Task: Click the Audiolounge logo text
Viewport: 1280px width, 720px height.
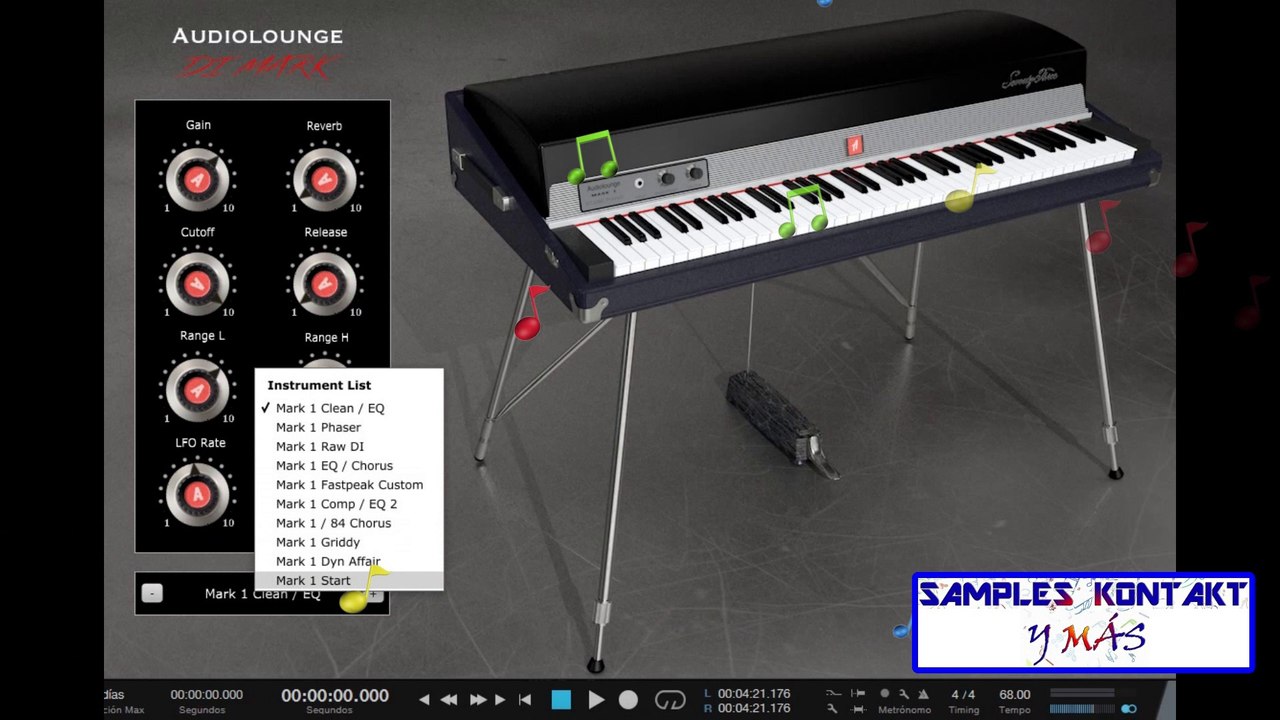Action: [x=258, y=36]
